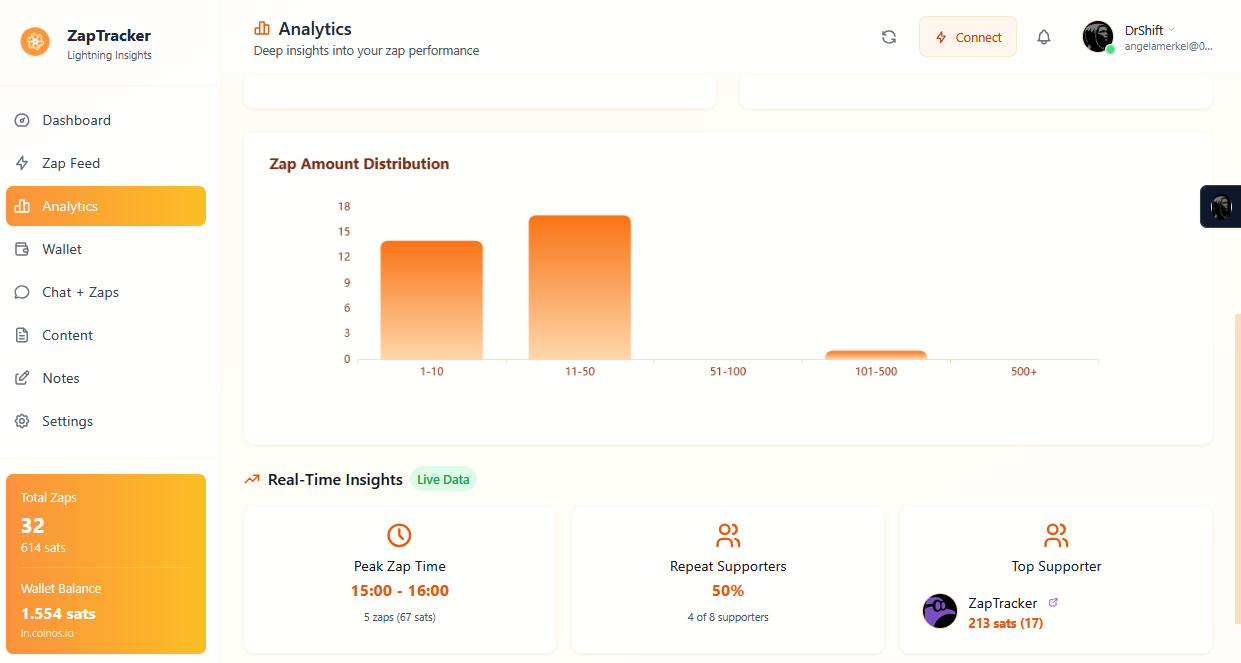Open Chat + Zaps section
The image size is (1241, 663).
pyautogui.click(x=80, y=292)
